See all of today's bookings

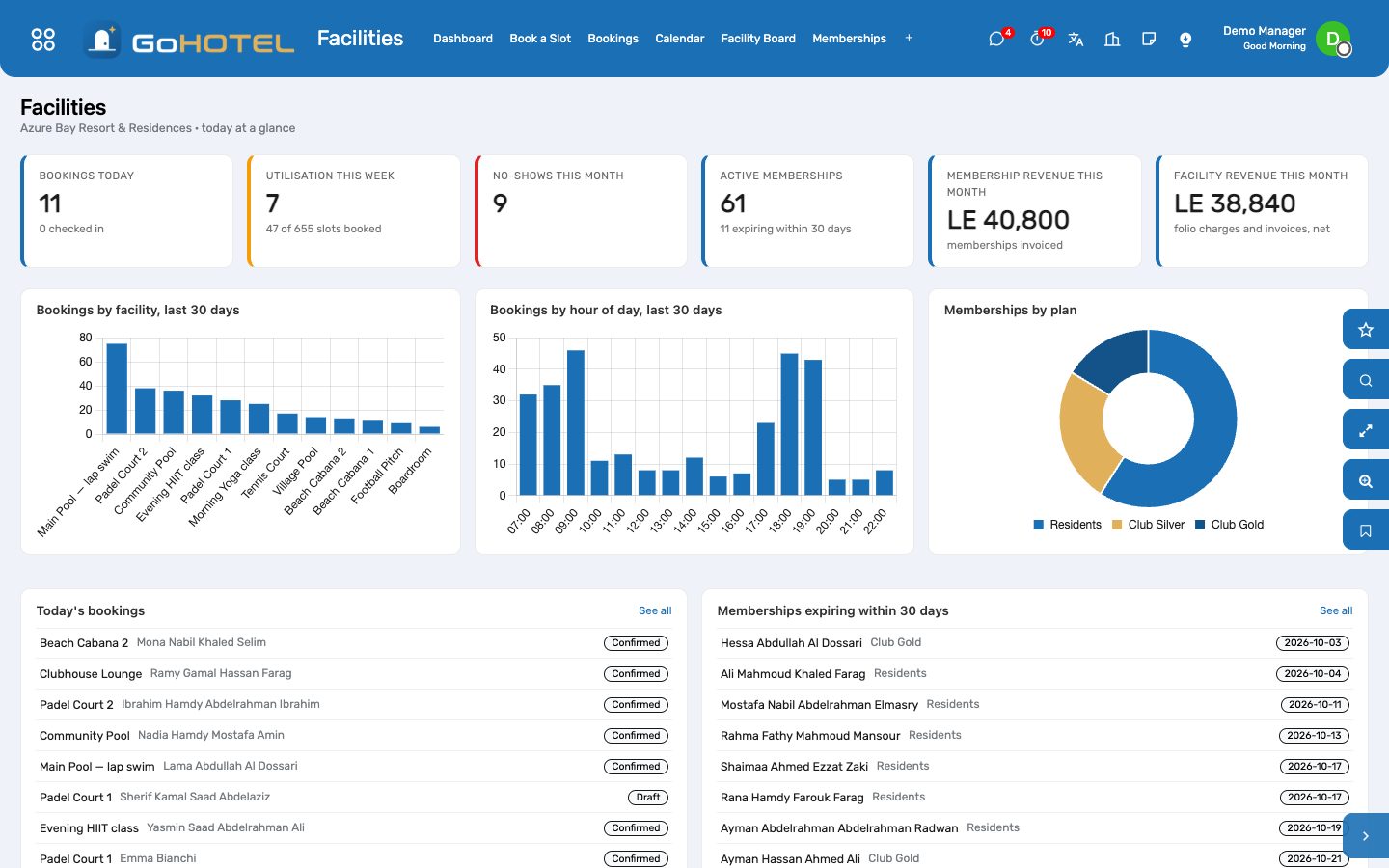pyautogui.click(x=655, y=610)
